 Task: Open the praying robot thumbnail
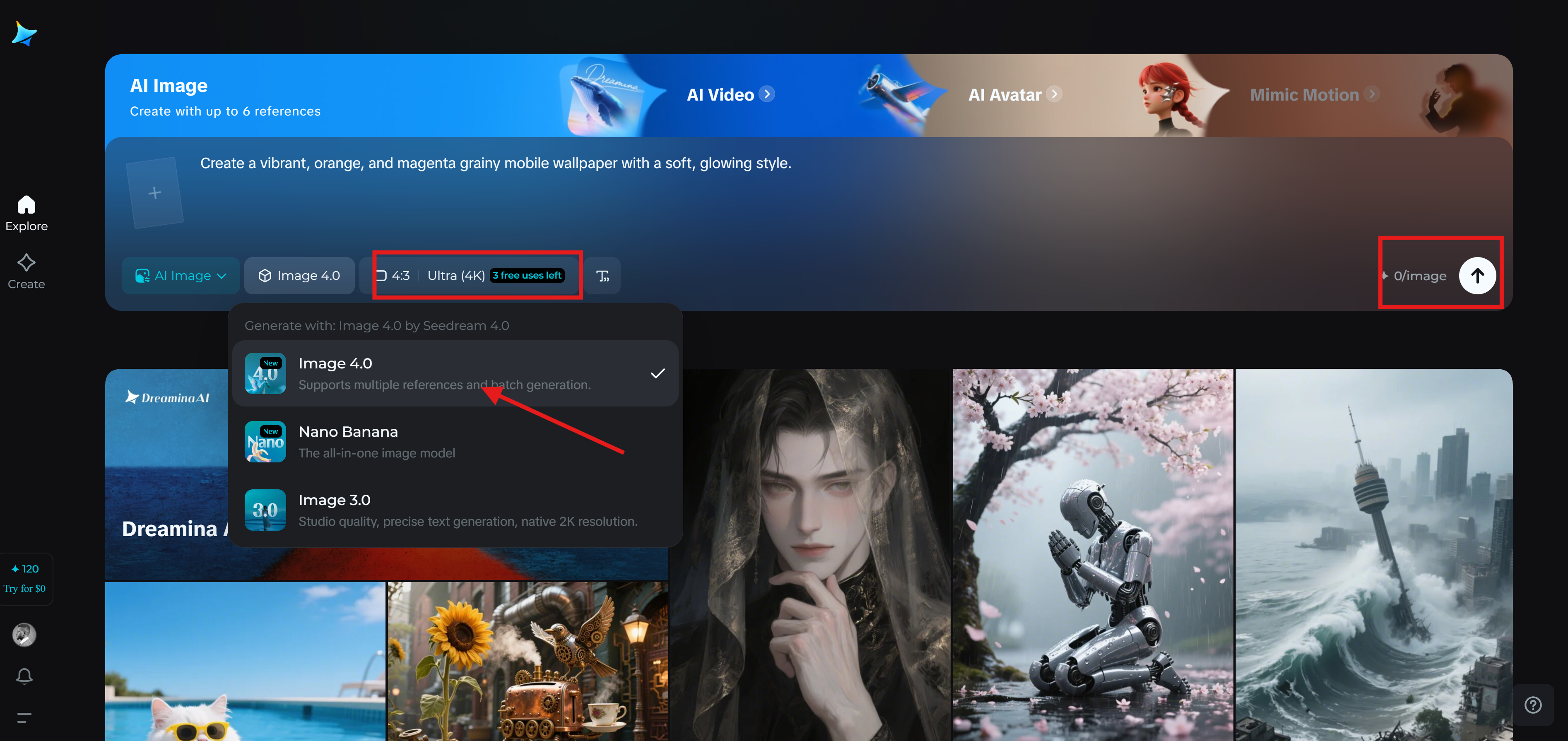point(1093,553)
